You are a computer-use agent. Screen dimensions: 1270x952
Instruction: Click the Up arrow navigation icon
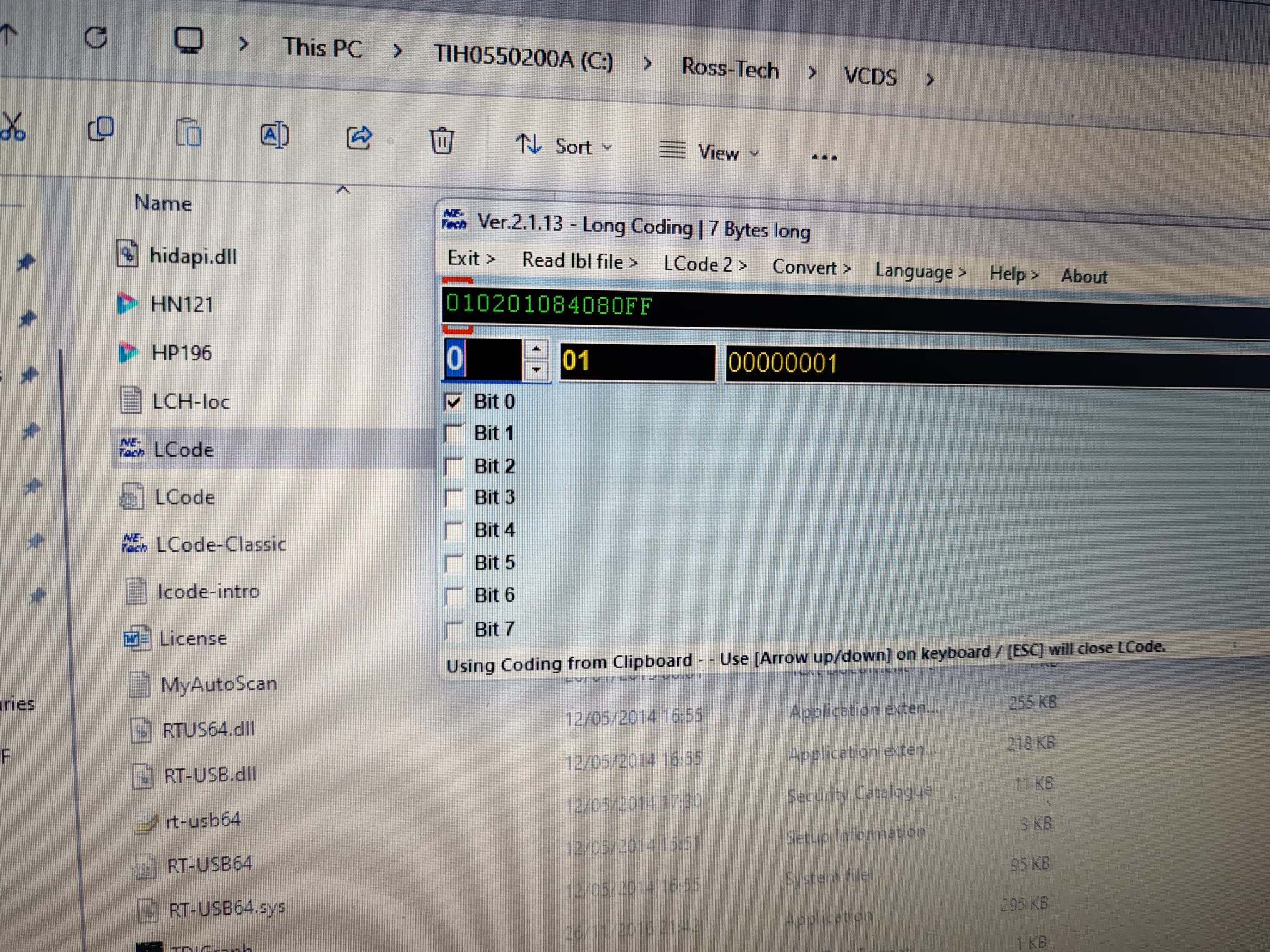(x=9, y=34)
